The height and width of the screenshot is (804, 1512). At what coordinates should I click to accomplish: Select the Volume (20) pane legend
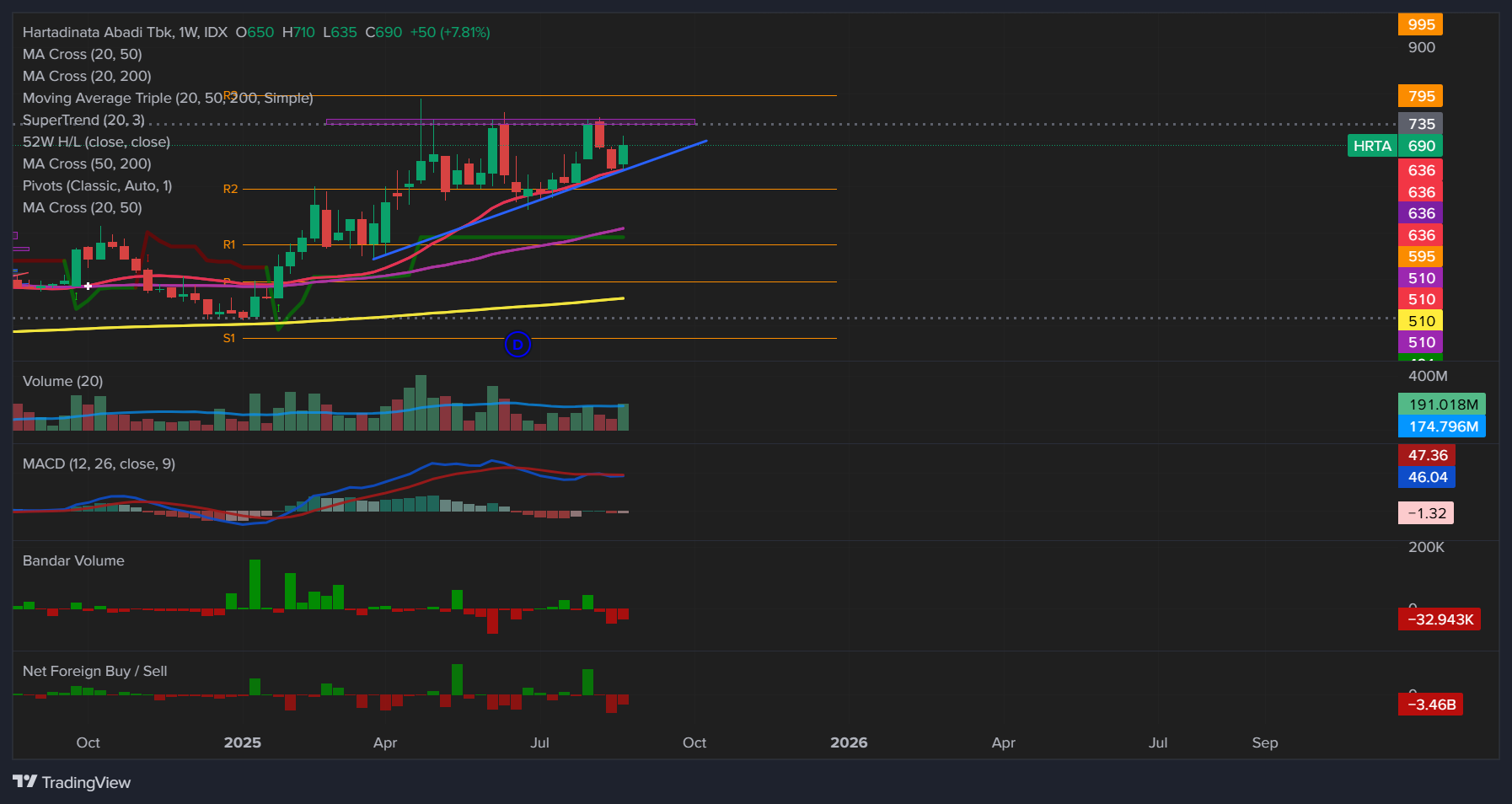coord(62,381)
